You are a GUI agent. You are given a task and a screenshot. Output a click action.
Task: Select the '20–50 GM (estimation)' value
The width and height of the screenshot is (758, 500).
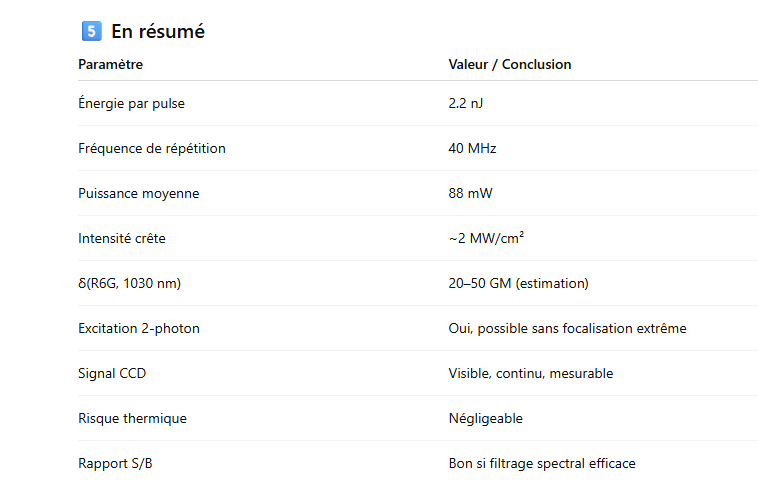point(518,283)
